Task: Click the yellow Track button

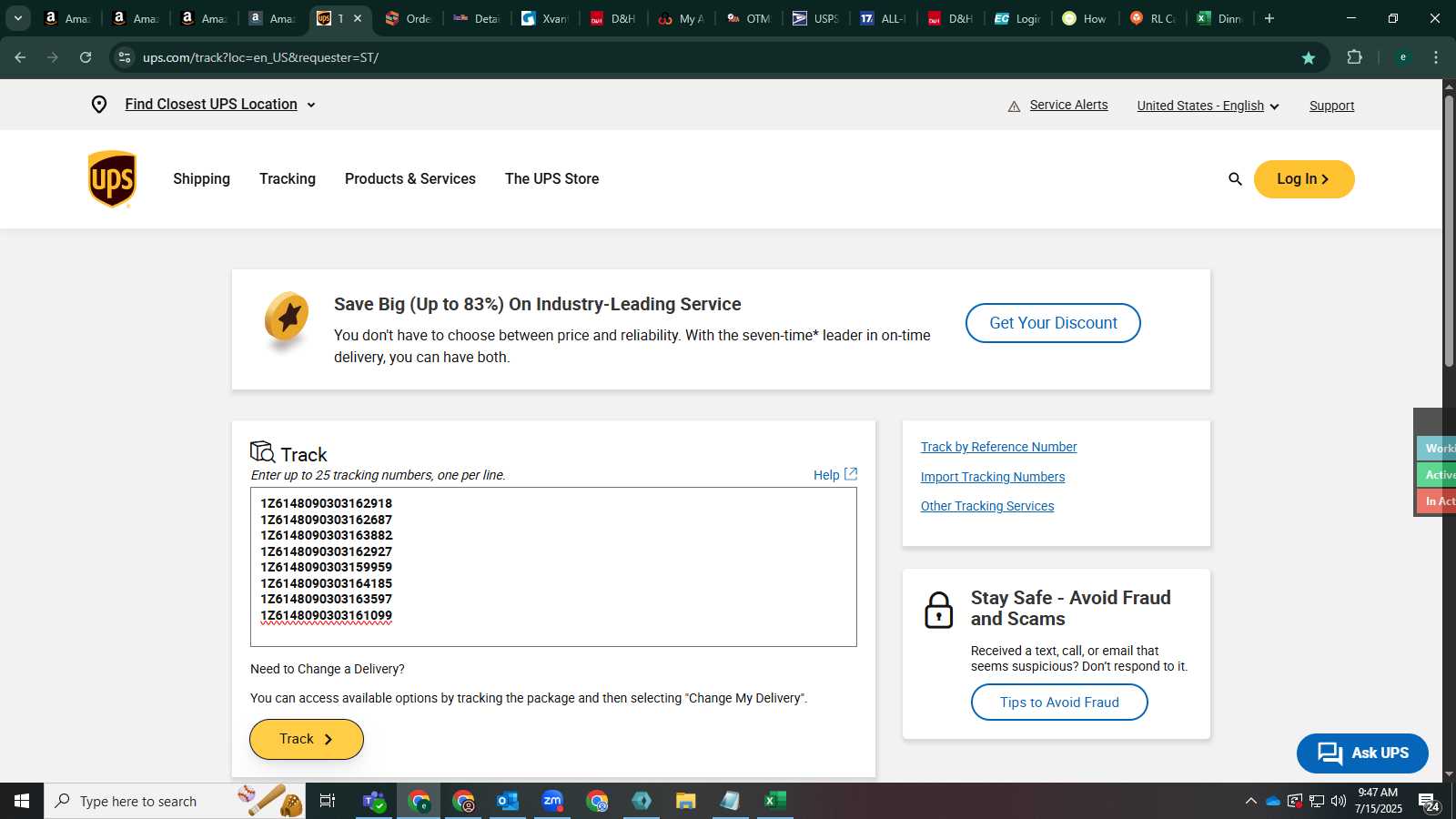Action: (x=307, y=739)
